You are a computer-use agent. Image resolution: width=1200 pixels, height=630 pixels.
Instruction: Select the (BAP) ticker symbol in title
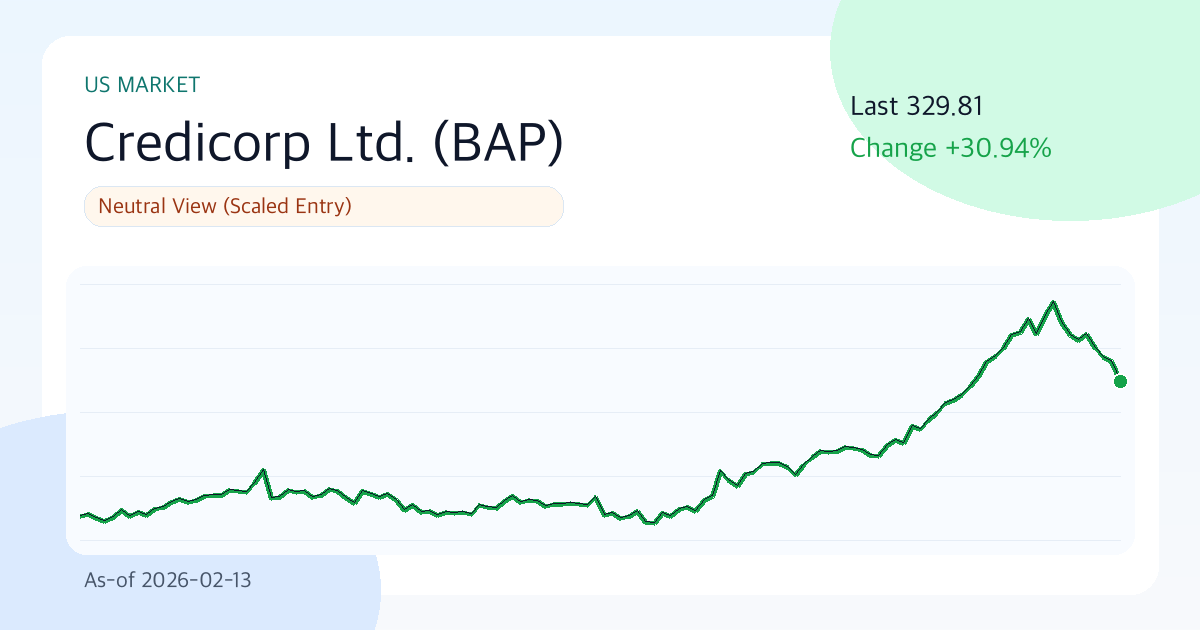click(x=498, y=143)
